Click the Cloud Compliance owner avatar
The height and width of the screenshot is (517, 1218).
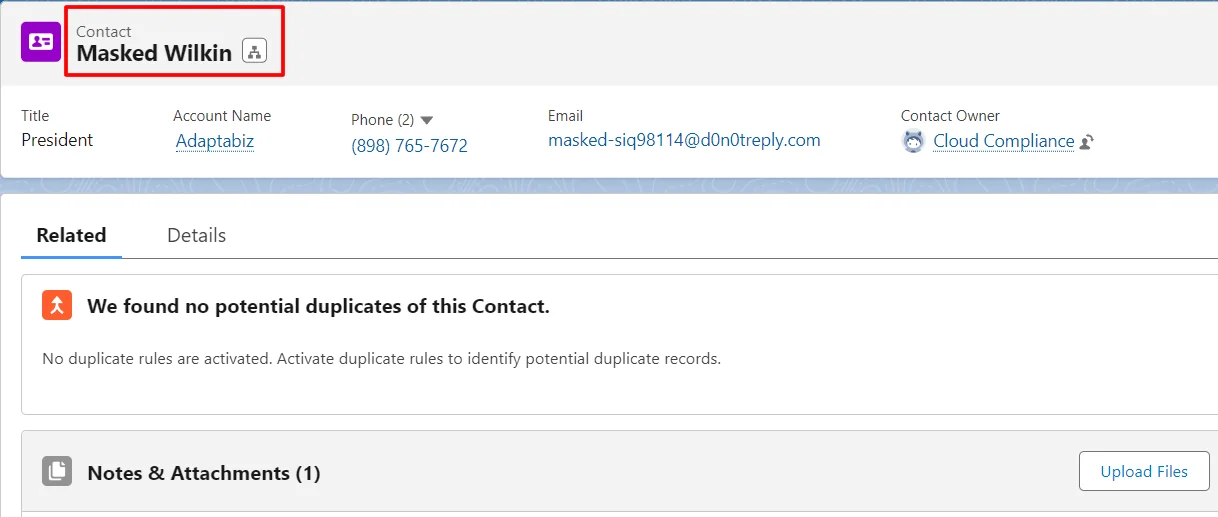[913, 142]
